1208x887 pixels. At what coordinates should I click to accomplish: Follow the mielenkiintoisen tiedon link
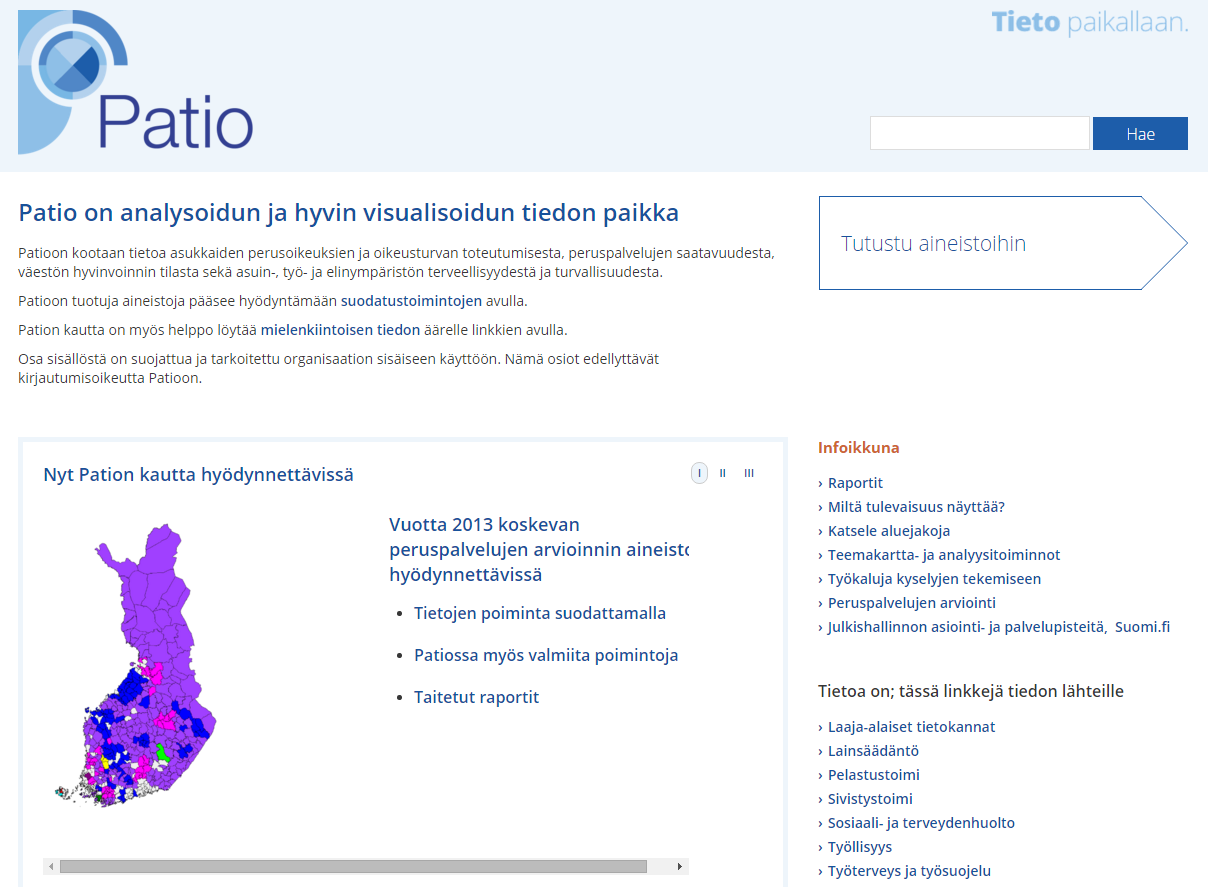pos(340,330)
